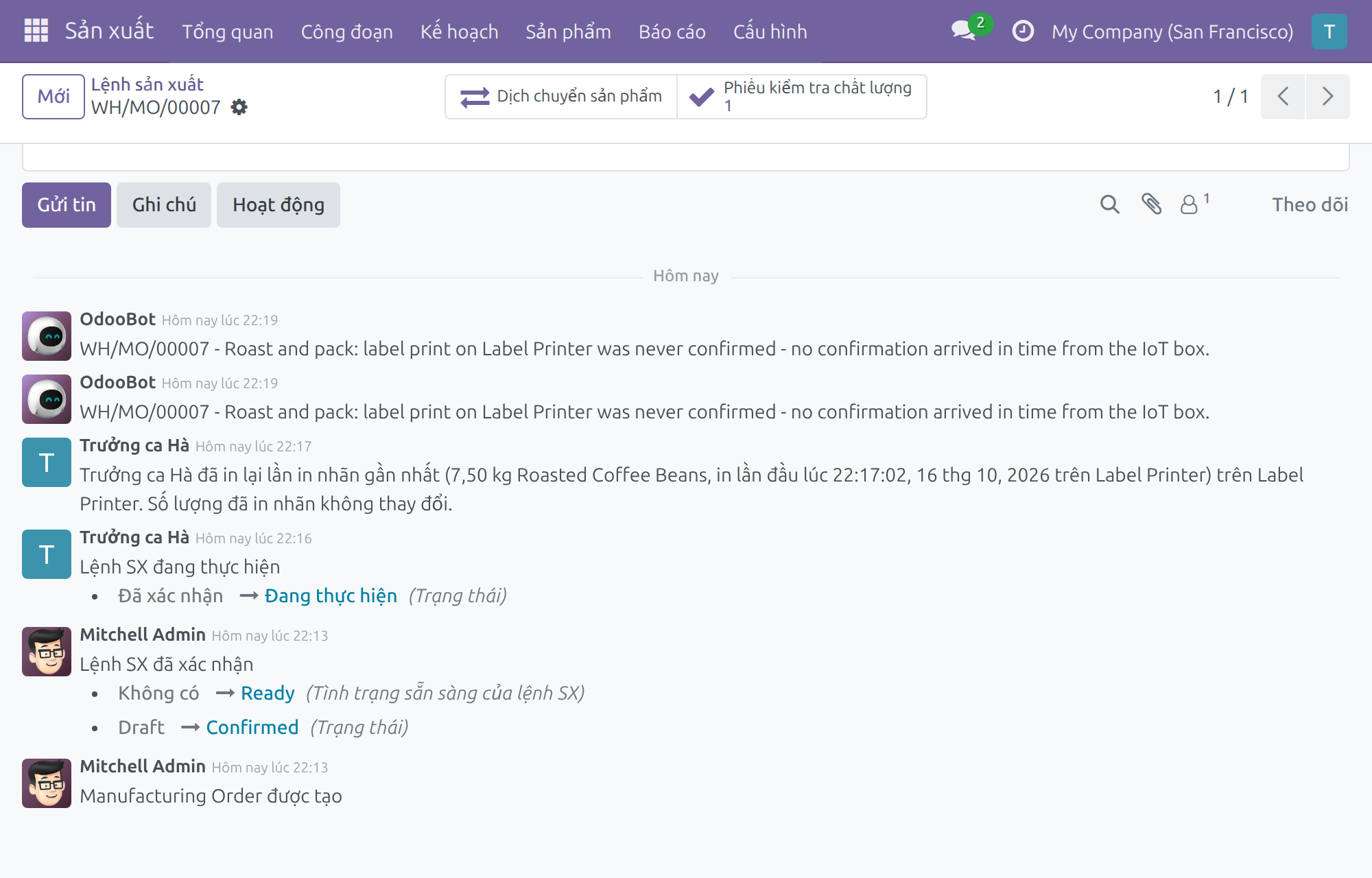Click OdooBot name on first 22:19 message

(x=118, y=319)
